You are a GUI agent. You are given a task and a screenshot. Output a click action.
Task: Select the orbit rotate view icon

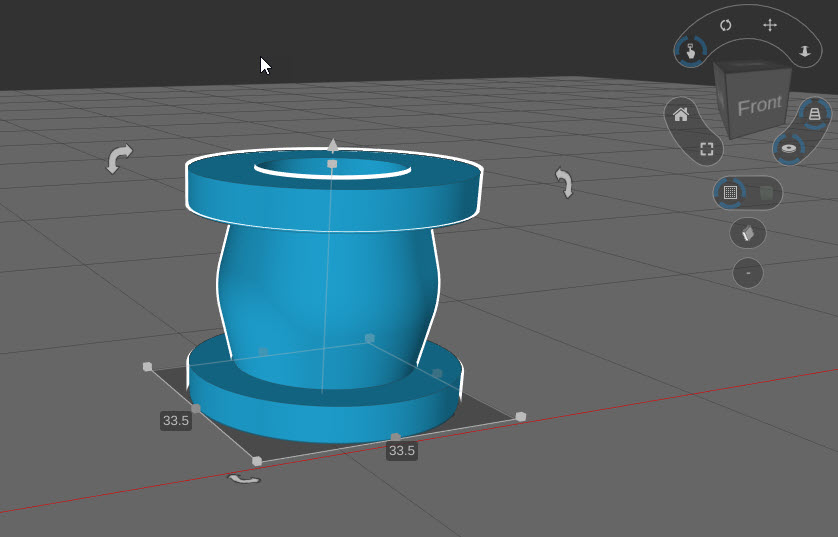[725, 25]
